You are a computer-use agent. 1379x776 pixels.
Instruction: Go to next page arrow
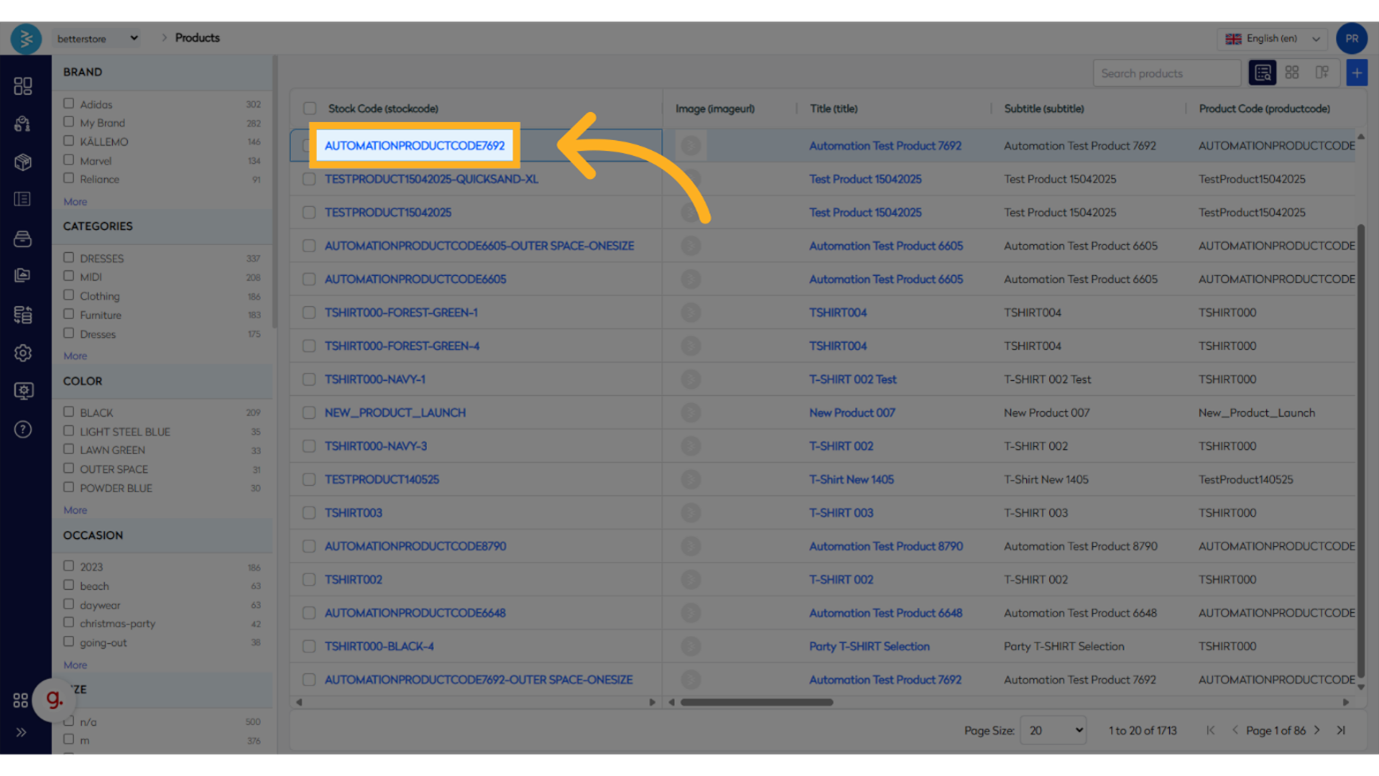[x=1317, y=730]
